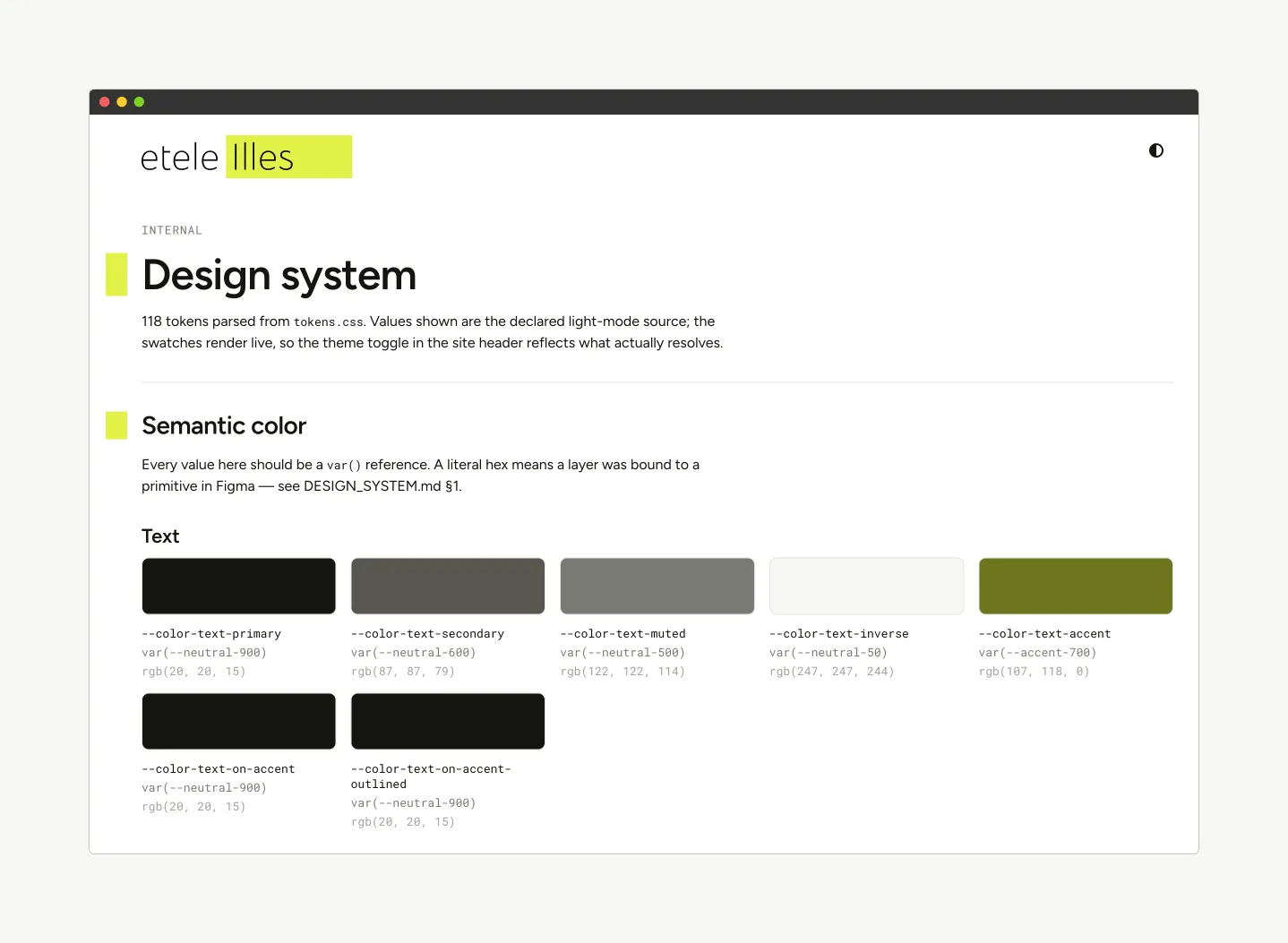Click the "var(--neutral-500)" value
Screen dimensions: 1288x943
point(623,653)
